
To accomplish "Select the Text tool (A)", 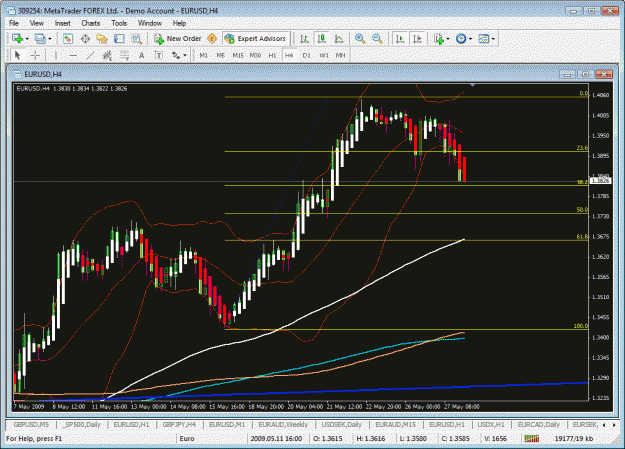I will pyautogui.click(x=142, y=55).
